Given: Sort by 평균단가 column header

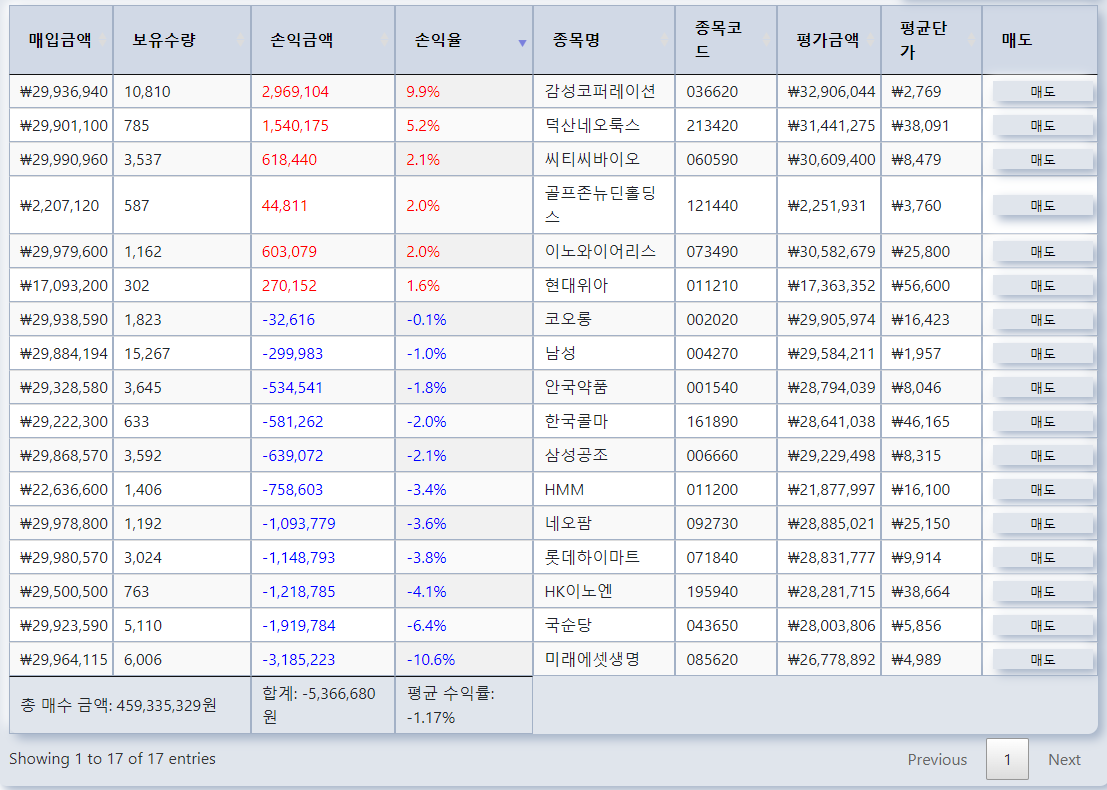Looking at the screenshot, I should pyautogui.click(x=931, y=40).
